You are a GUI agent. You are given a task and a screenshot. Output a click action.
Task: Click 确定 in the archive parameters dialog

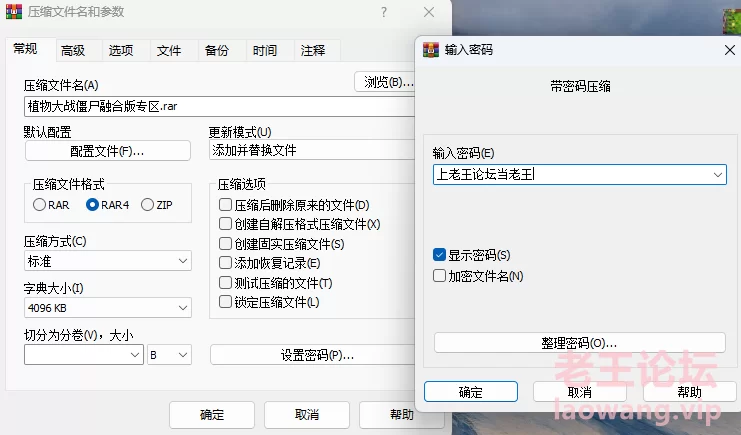212,415
